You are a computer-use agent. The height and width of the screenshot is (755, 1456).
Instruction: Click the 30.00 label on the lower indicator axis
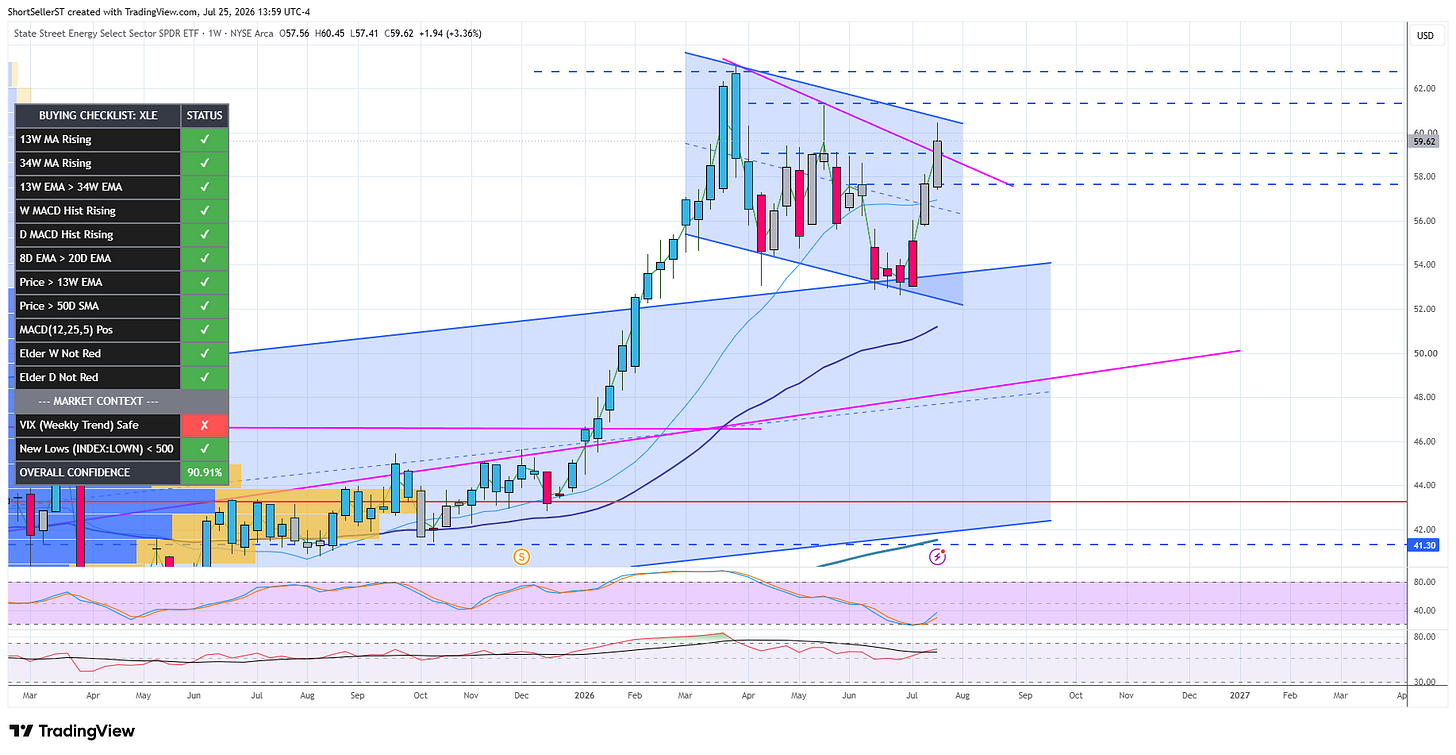(1423, 682)
